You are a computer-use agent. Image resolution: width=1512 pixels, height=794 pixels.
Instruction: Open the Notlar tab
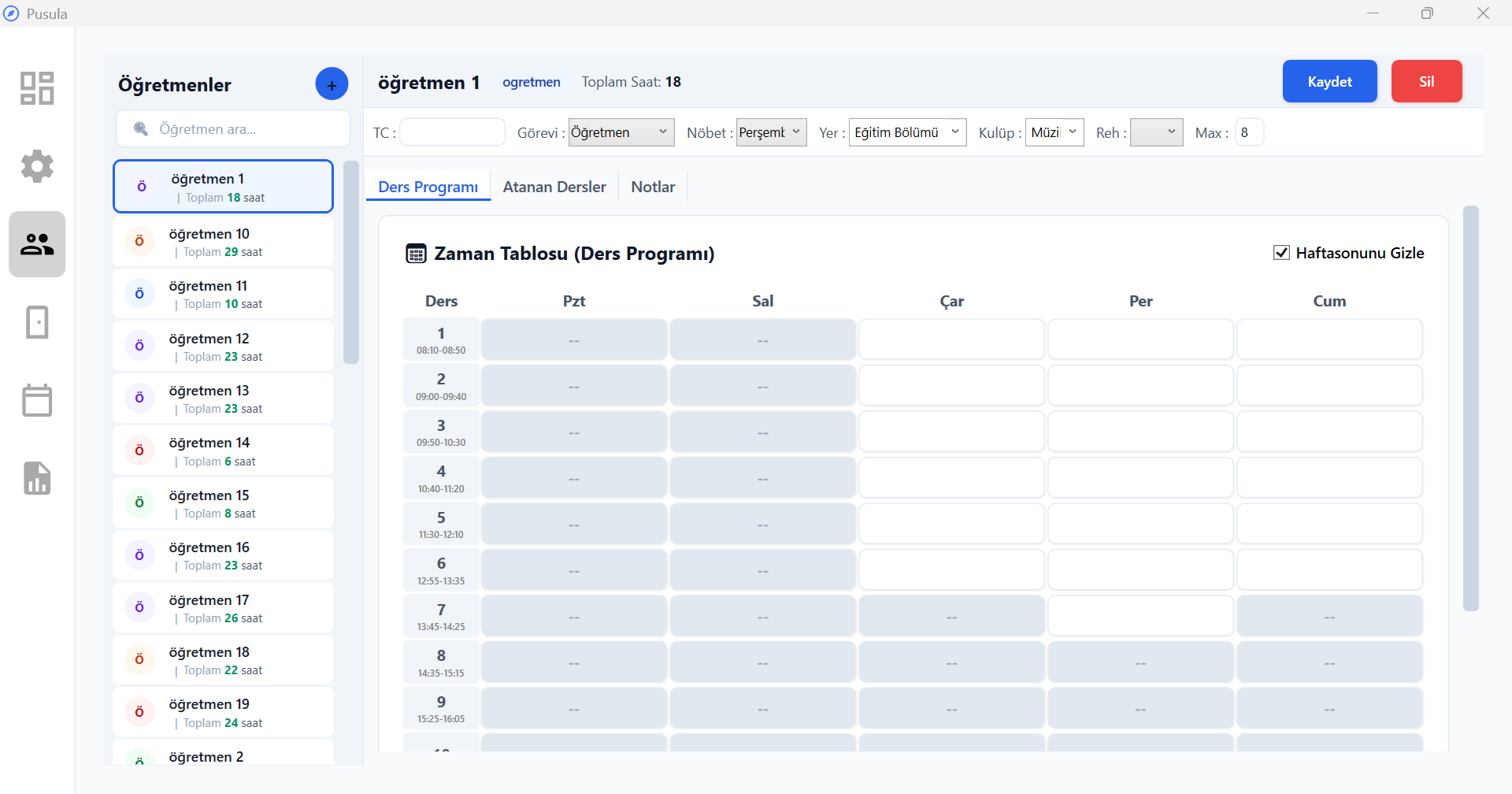[653, 187]
